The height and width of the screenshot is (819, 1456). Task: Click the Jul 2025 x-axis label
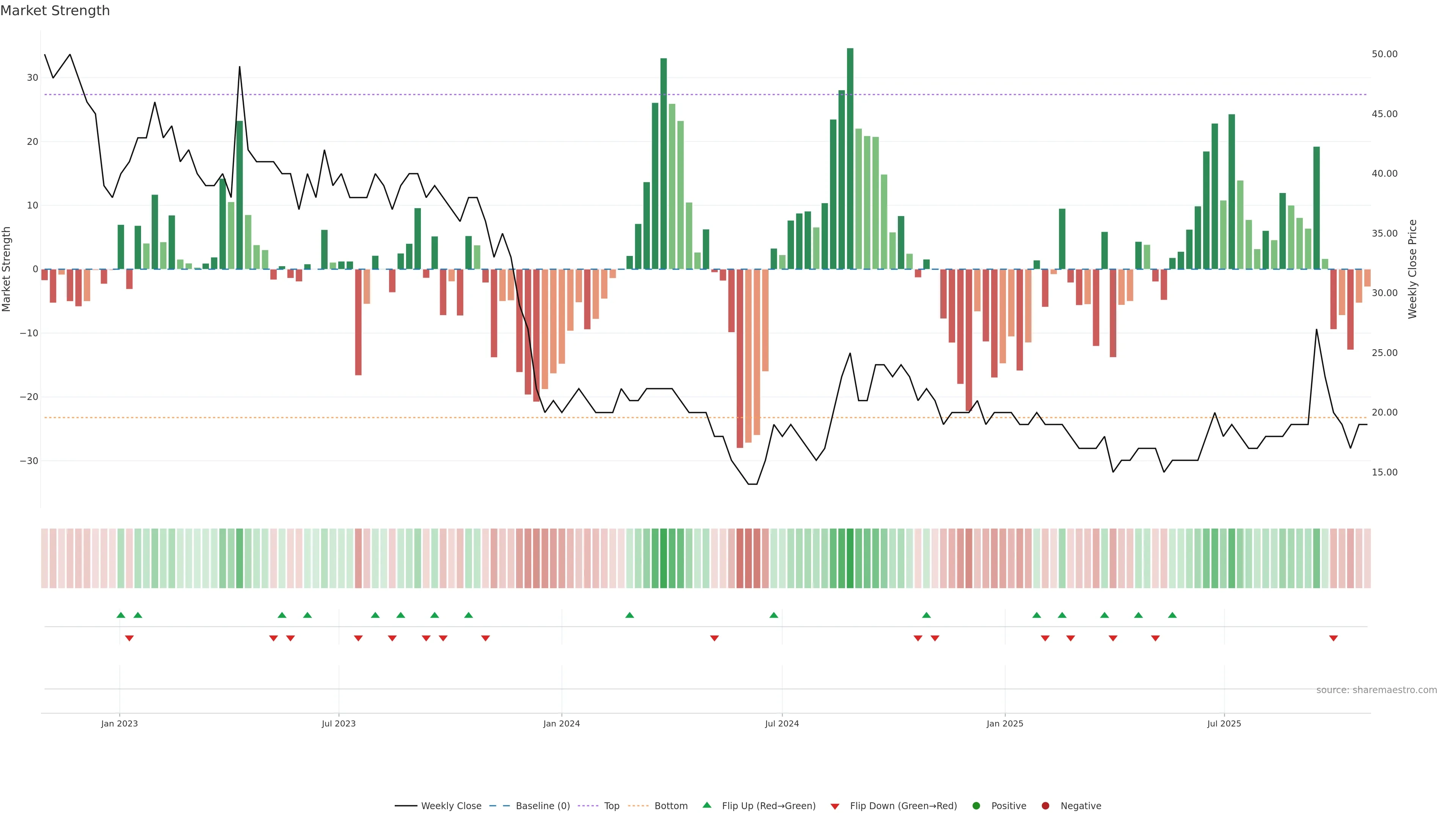coord(1224,723)
